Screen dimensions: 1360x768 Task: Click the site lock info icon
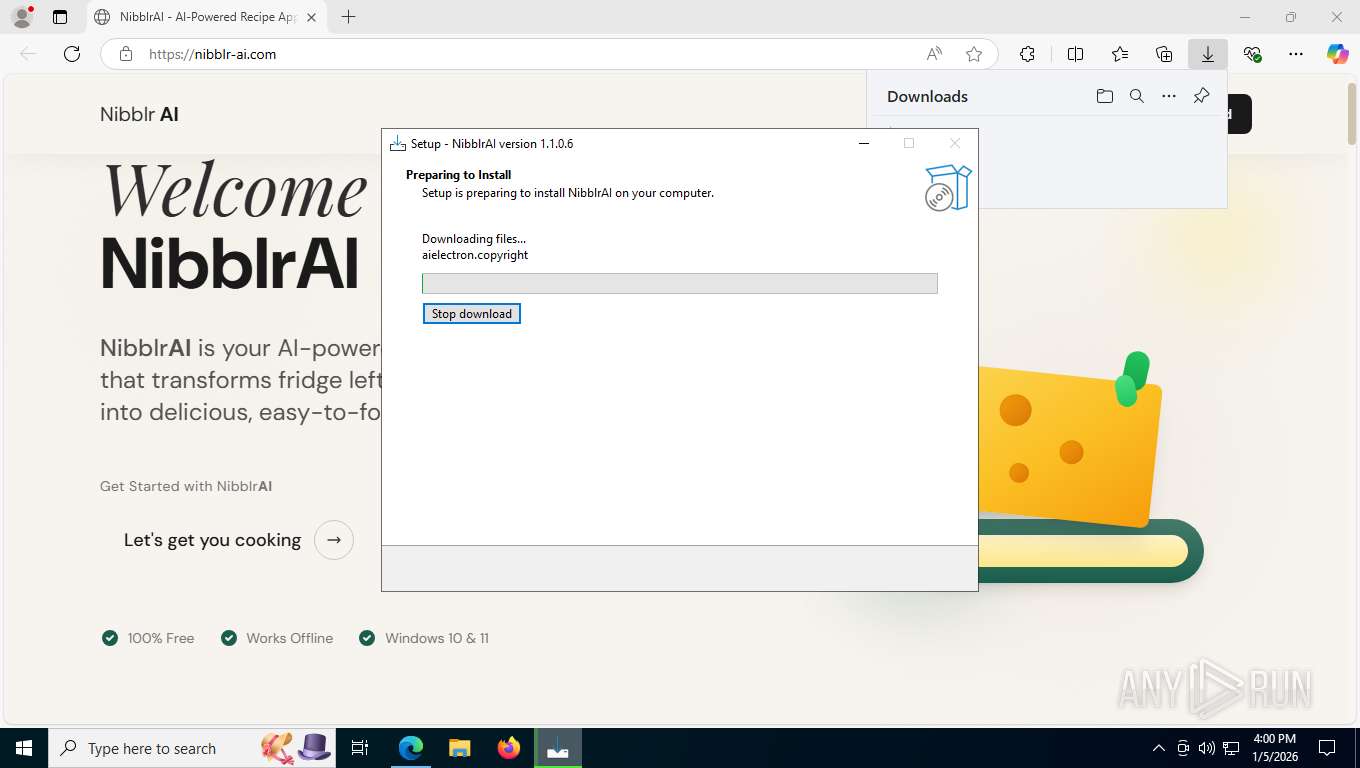126,54
